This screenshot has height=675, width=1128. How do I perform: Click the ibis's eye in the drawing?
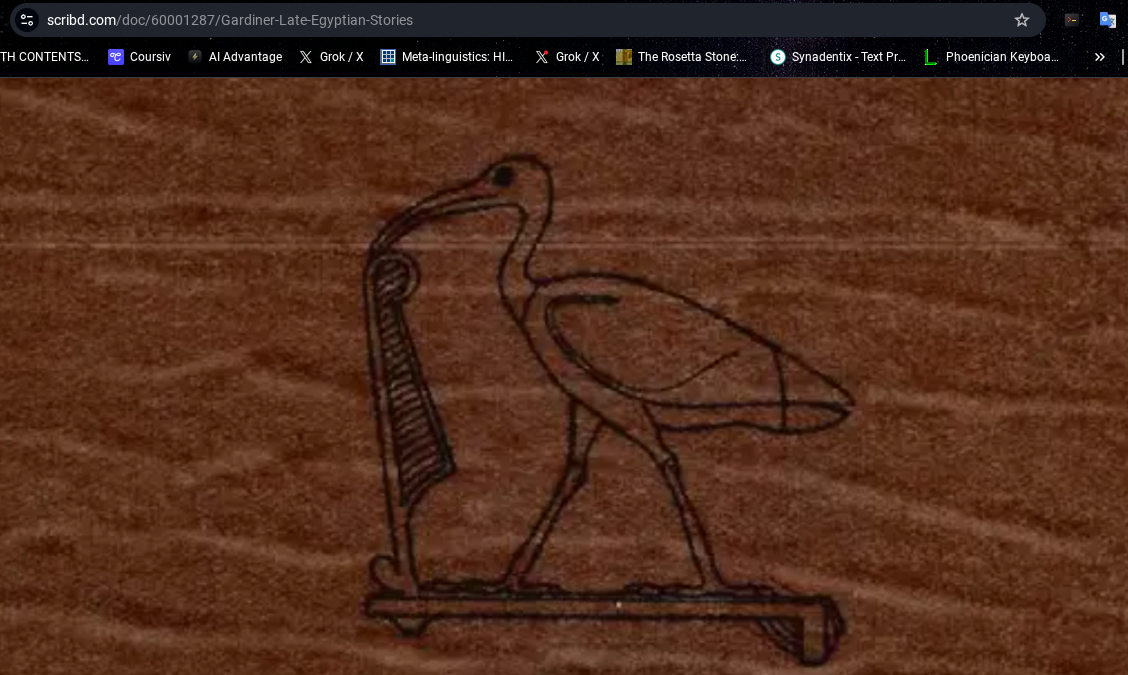click(x=503, y=177)
